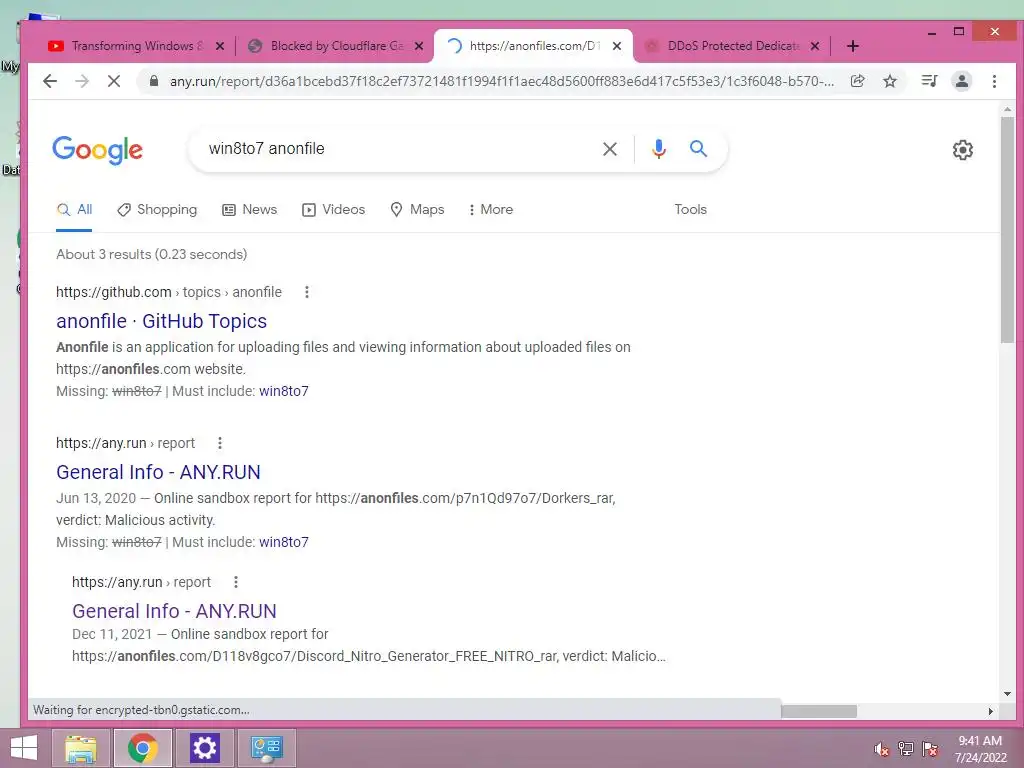This screenshot has width=1024, height=768.
Task: Open the settings gear taskbar app
Action: point(204,748)
